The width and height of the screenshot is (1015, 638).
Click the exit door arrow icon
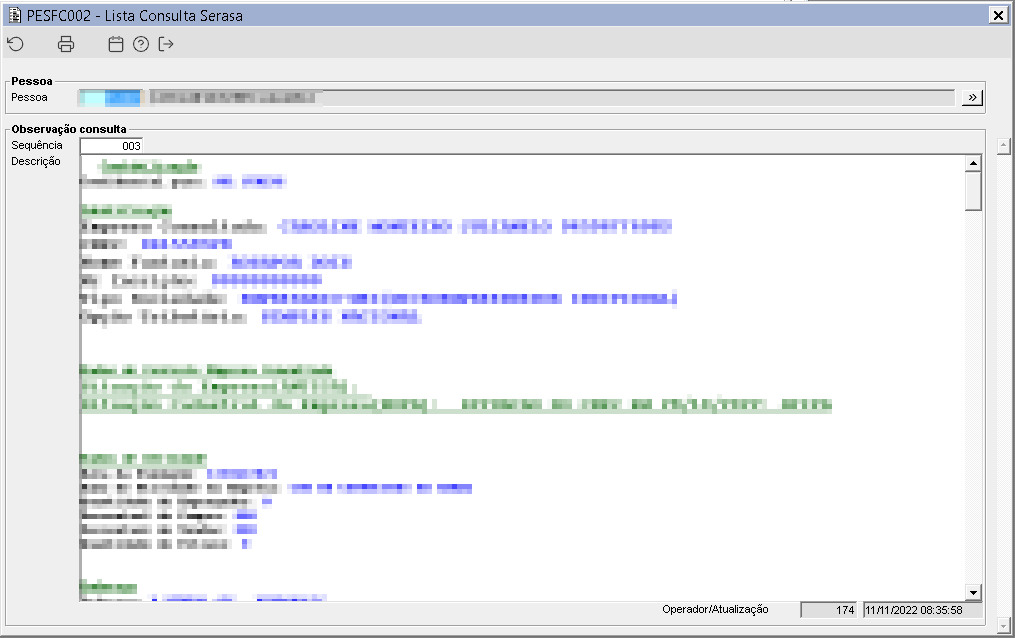[166, 44]
